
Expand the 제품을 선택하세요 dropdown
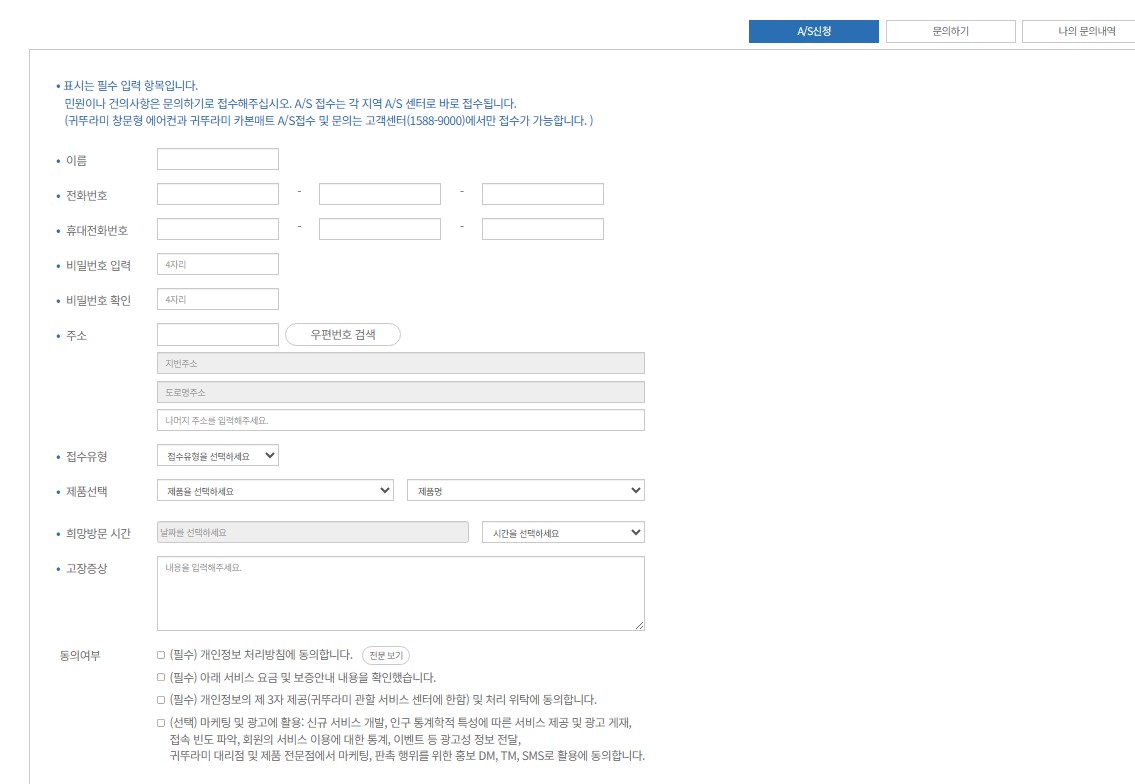[273, 490]
